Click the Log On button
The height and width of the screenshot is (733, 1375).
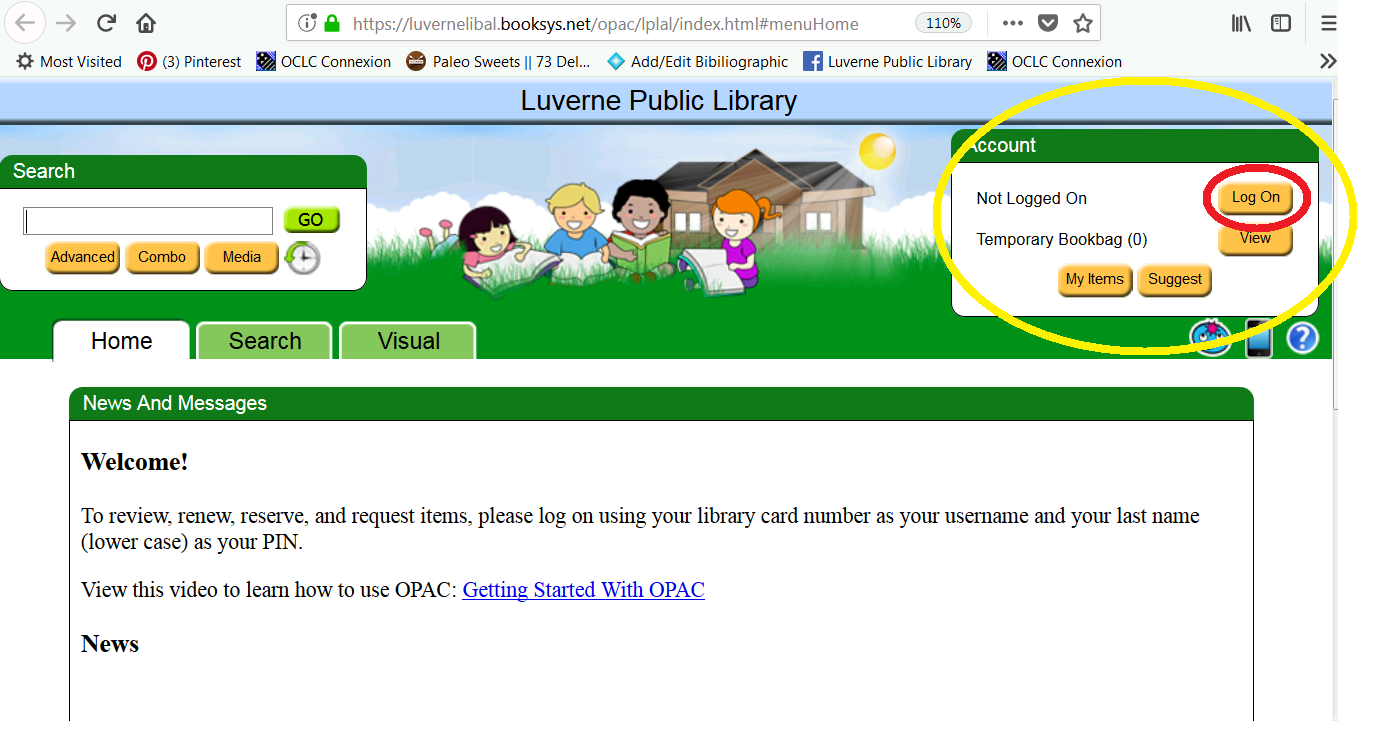(1255, 197)
